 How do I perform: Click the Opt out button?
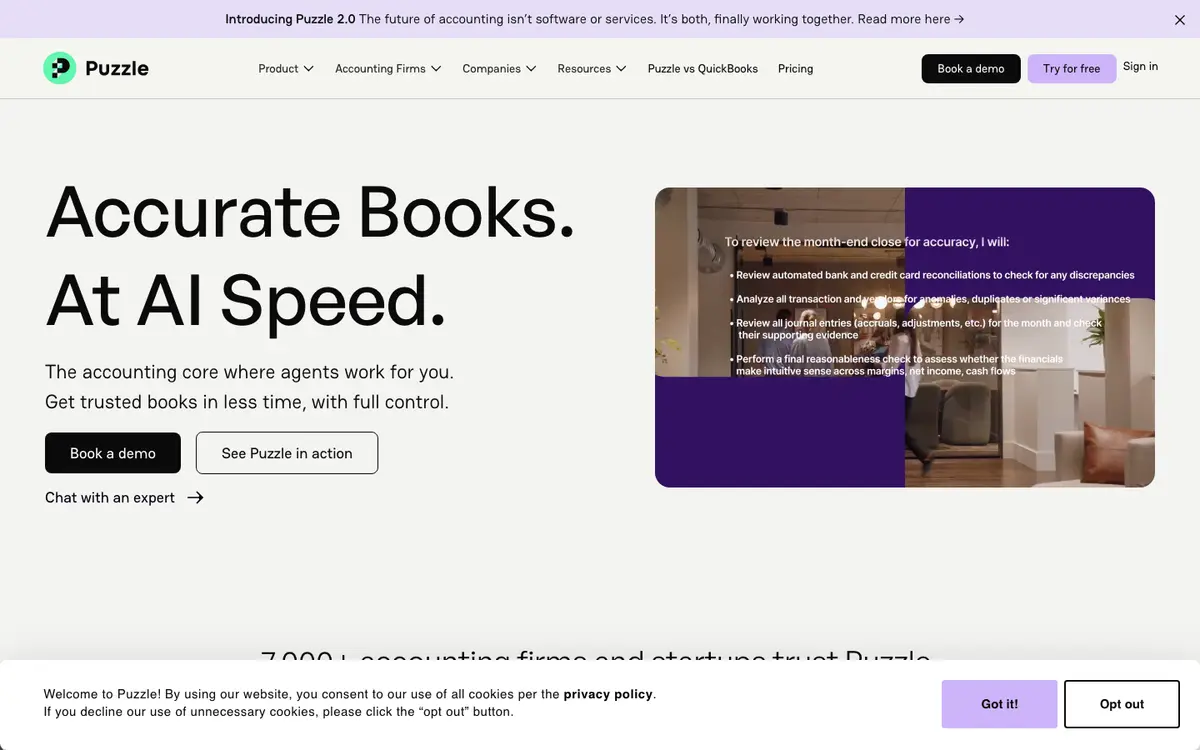click(1122, 704)
